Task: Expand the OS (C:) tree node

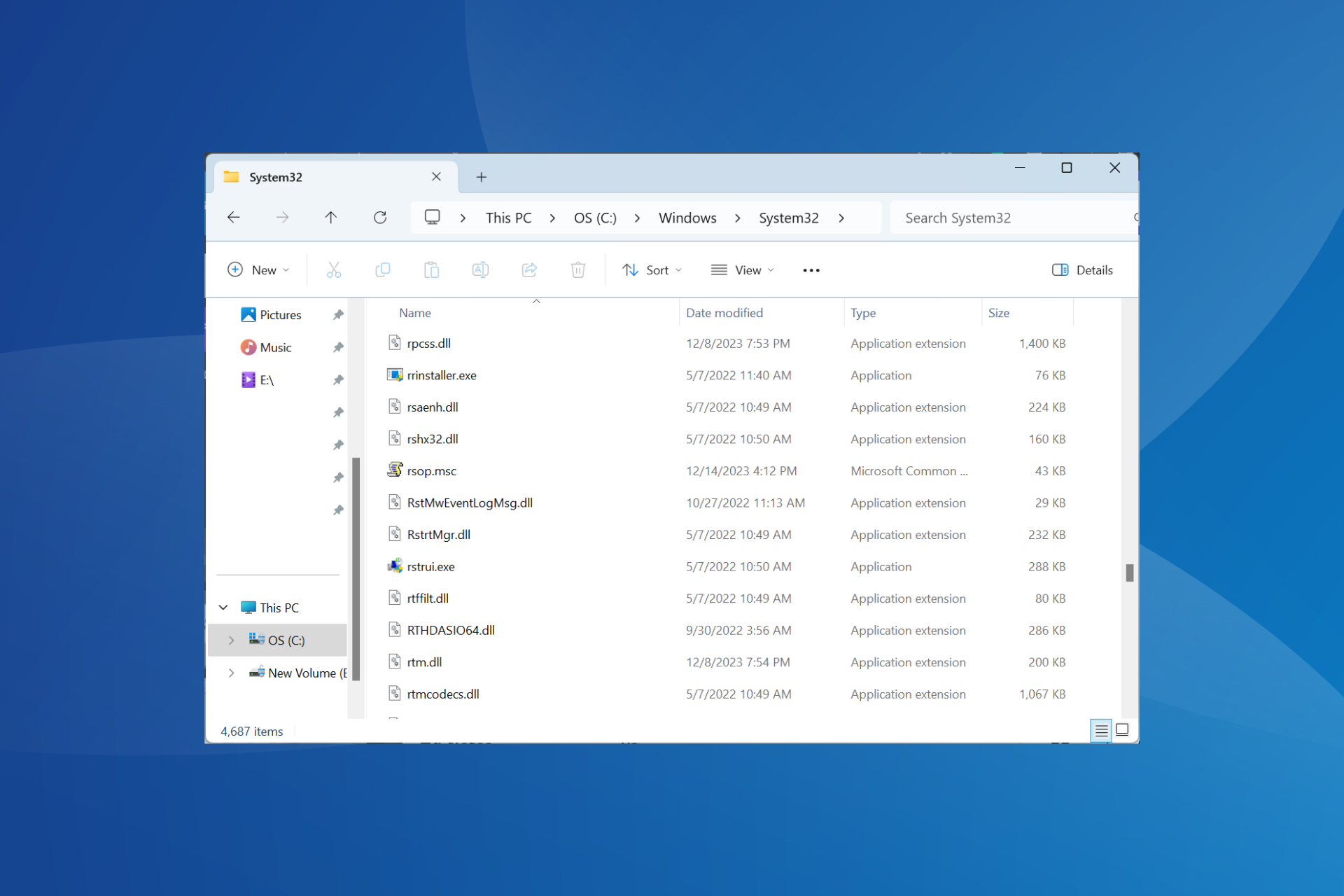Action: pos(232,640)
